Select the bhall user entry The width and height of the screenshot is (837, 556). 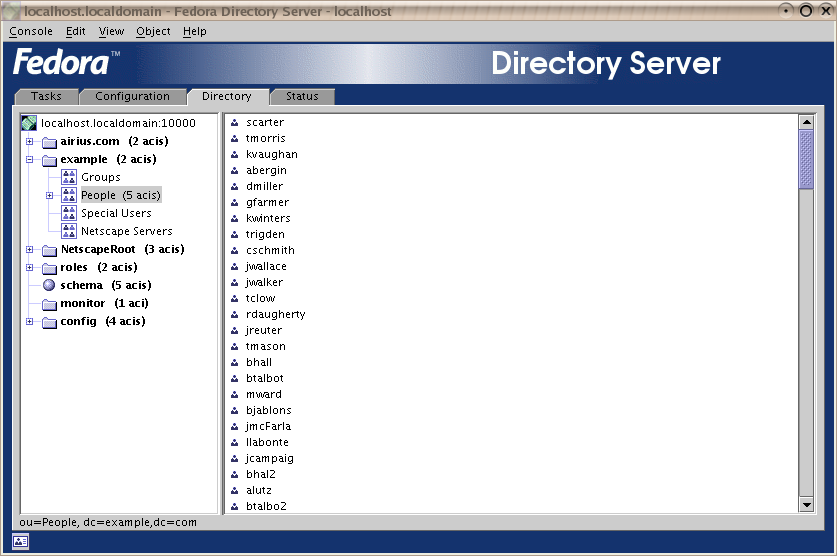[259, 363]
